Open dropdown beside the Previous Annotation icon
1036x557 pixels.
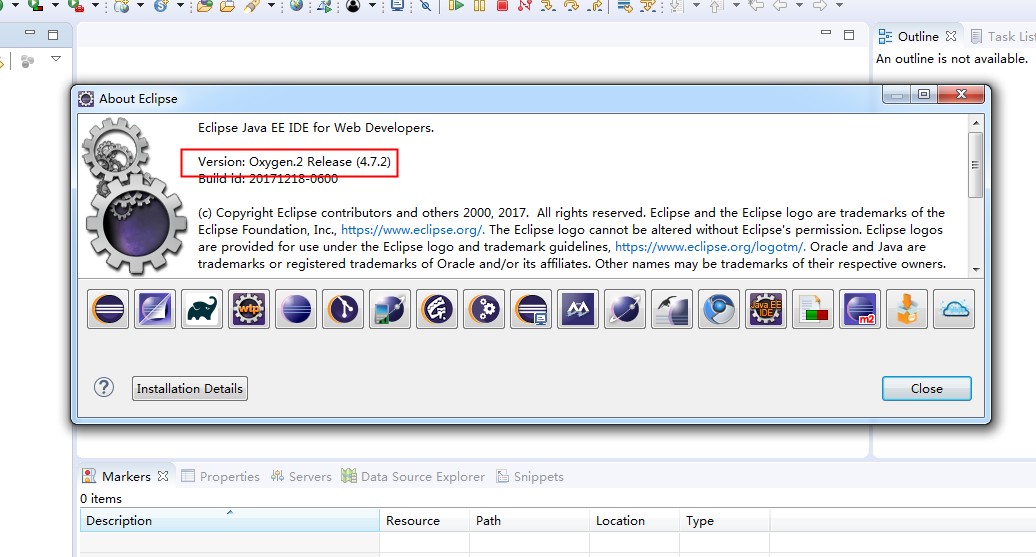click(736, 5)
